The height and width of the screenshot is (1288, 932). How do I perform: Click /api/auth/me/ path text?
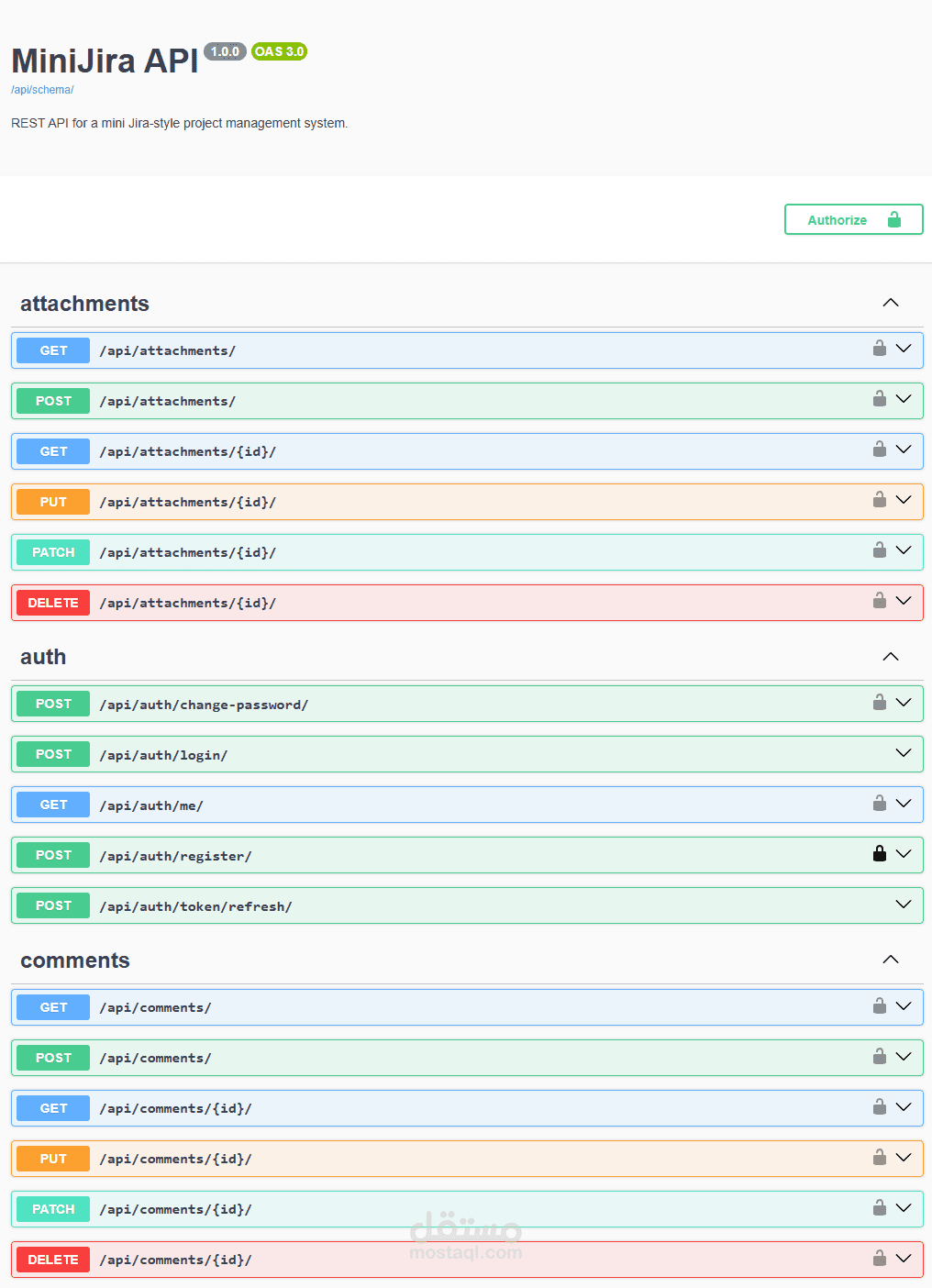tap(151, 805)
